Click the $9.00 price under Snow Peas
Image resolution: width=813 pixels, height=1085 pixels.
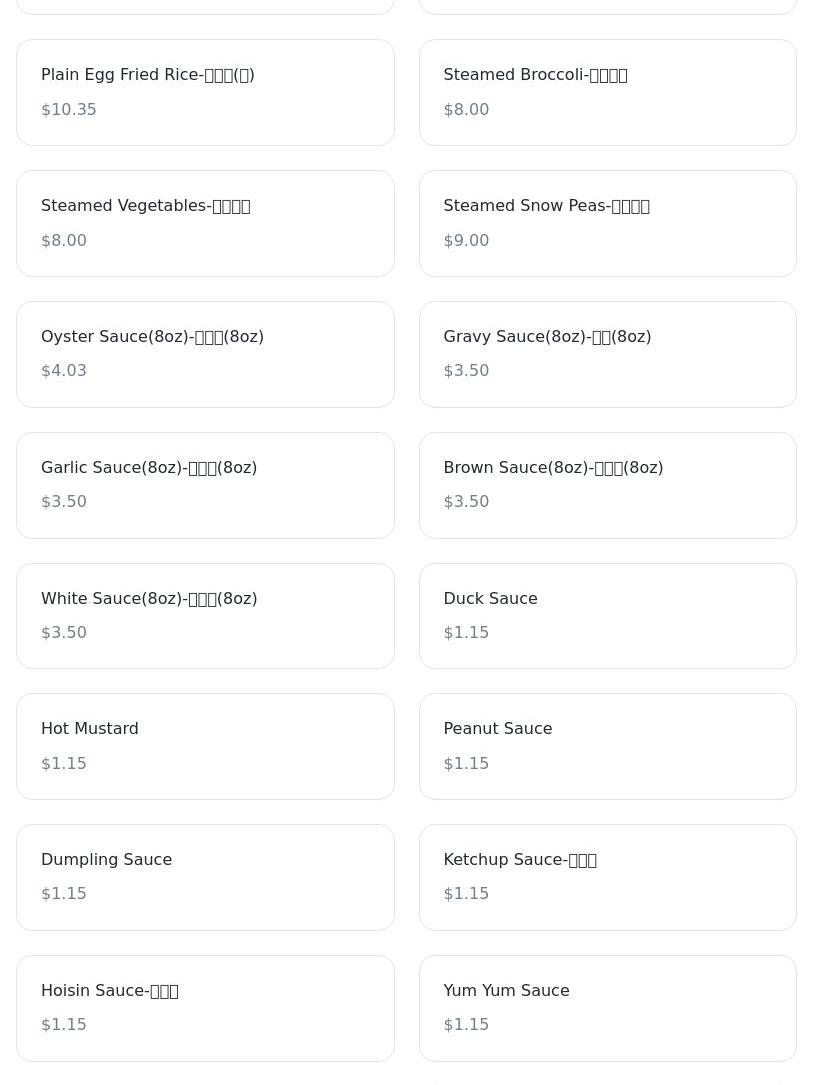pyautogui.click(x=466, y=241)
